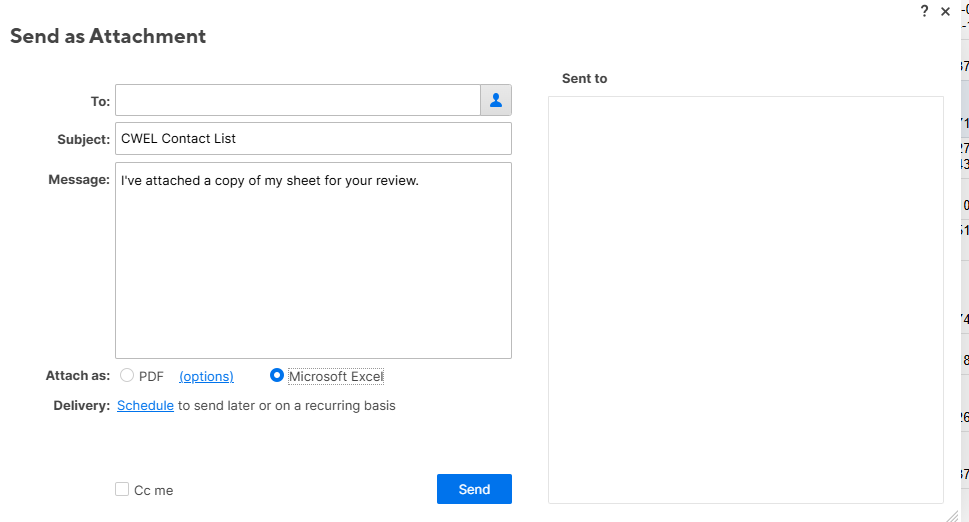969x522 pixels.
Task: Click the To recipients field
Action: coord(298,100)
